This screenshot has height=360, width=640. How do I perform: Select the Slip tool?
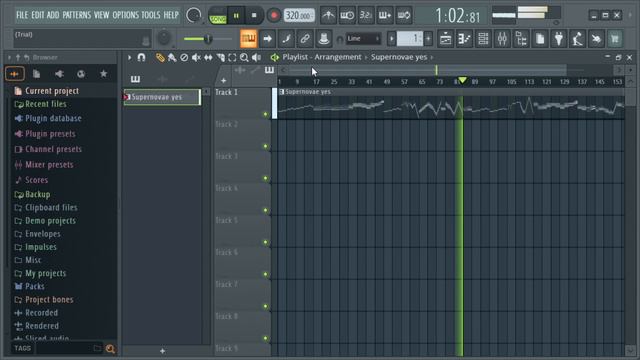coord(208,58)
